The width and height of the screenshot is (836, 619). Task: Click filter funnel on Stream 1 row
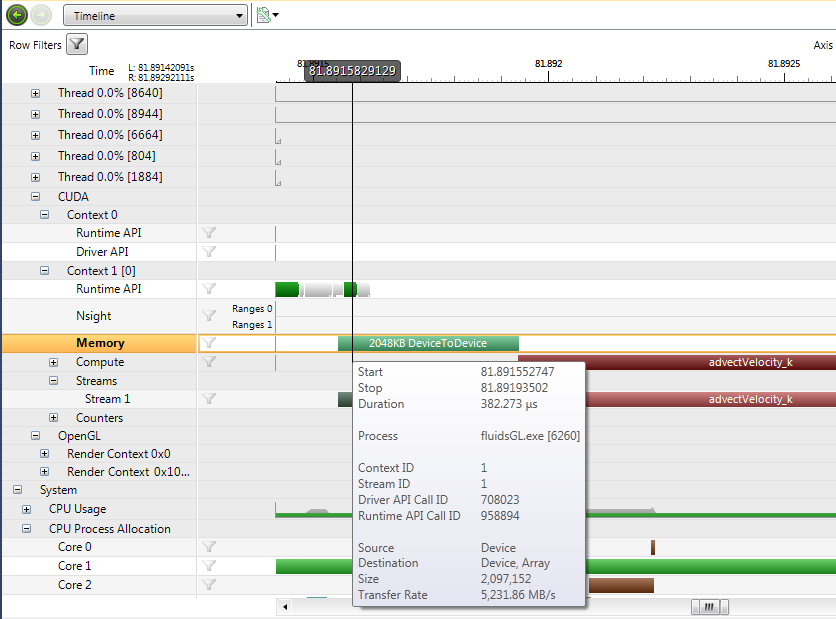tap(209, 399)
